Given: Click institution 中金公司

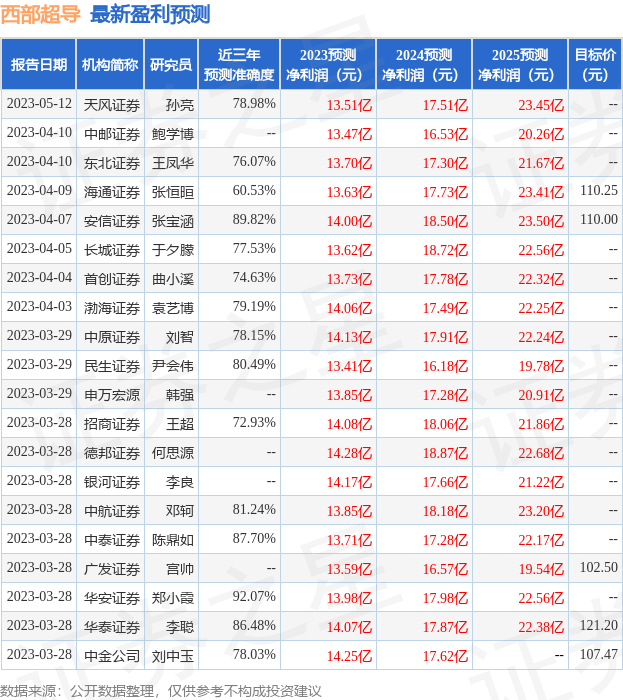Looking at the screenshot, I should click(112, 657).
